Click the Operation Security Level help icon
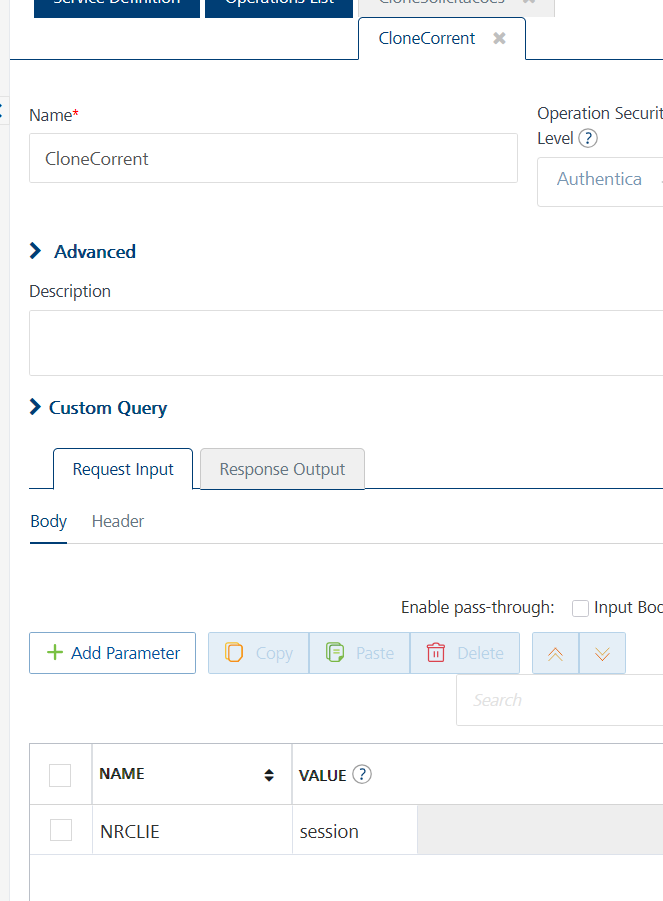663x901 pixels. pyautogui.click(x=589, y=138)
